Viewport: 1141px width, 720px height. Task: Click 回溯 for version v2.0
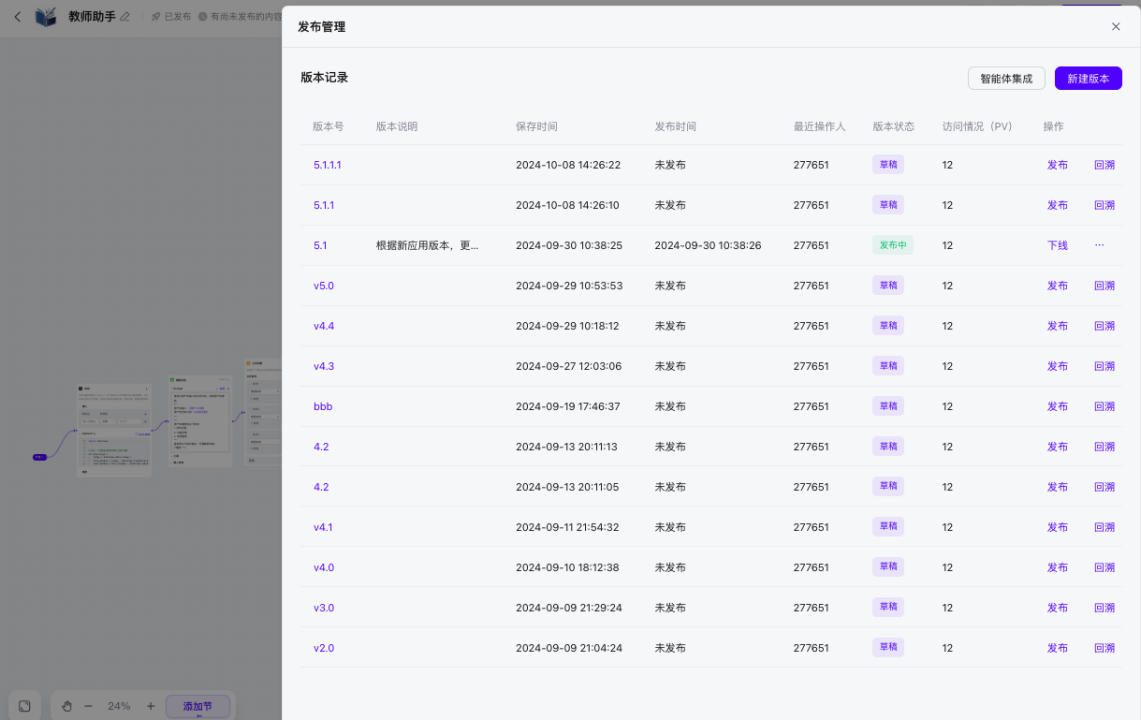click(1105, 648)
